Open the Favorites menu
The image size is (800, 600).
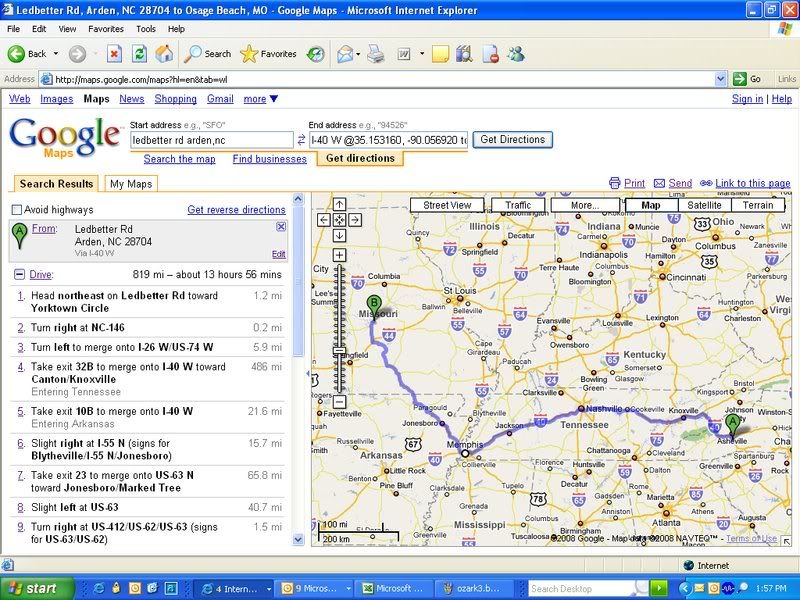click(106, 29)
